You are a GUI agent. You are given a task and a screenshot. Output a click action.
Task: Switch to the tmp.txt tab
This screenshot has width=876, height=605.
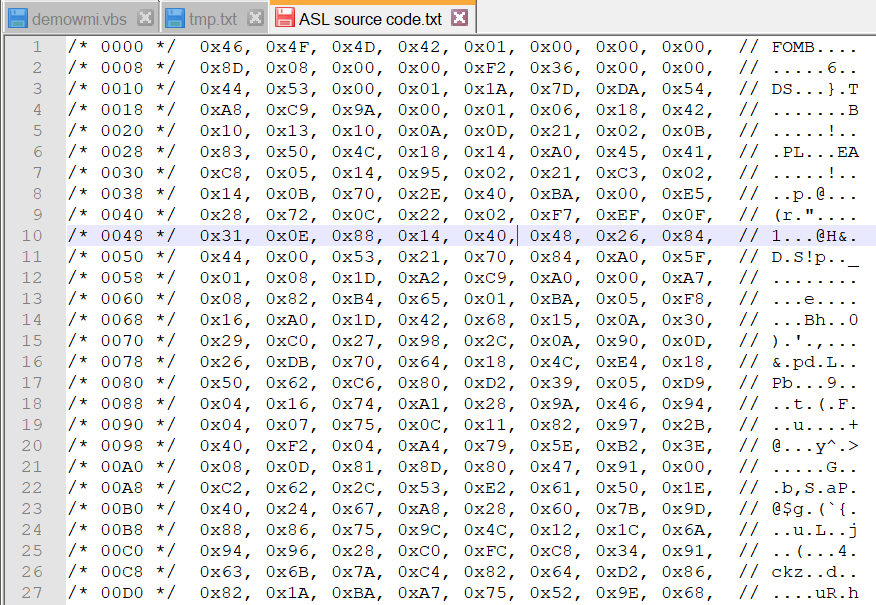pyautogui.click(x=213, y=19)
